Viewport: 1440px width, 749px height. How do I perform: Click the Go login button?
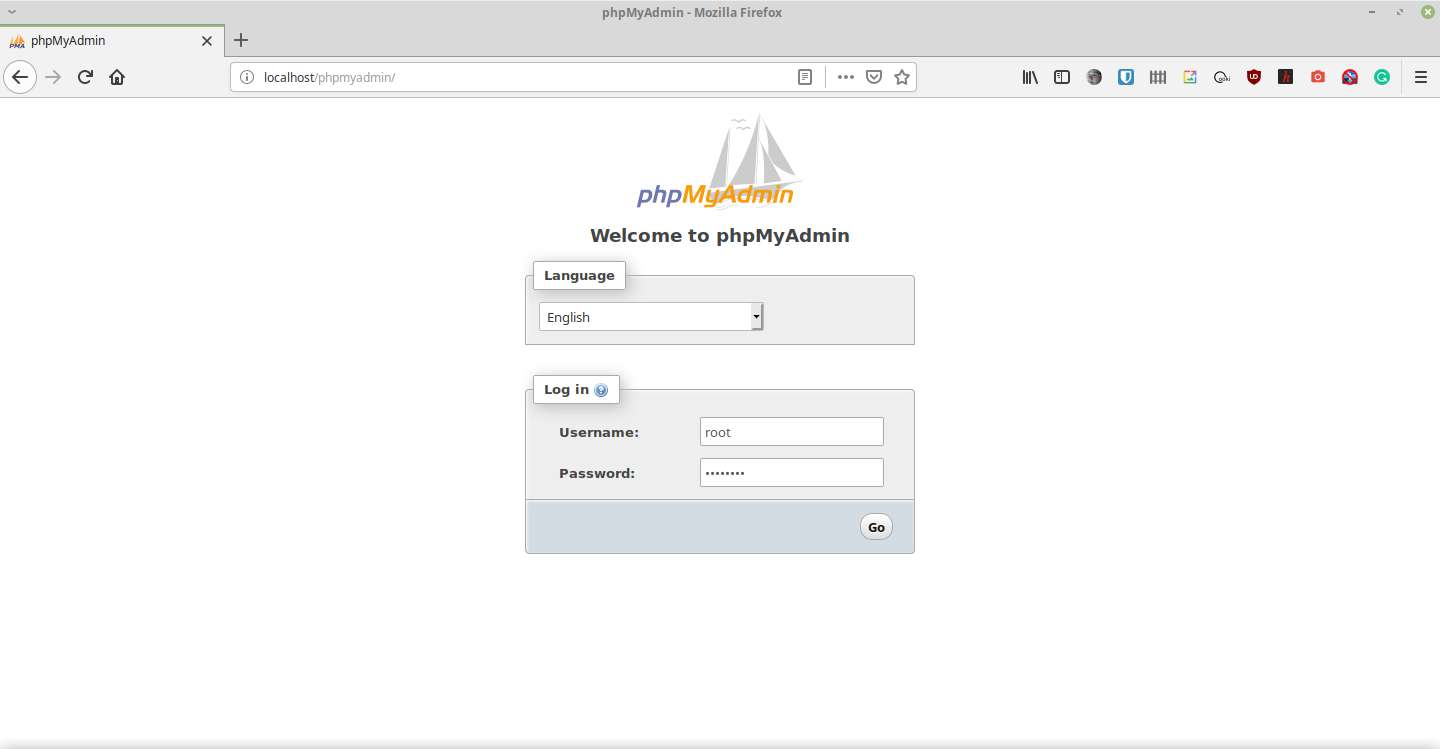point(876,527)
